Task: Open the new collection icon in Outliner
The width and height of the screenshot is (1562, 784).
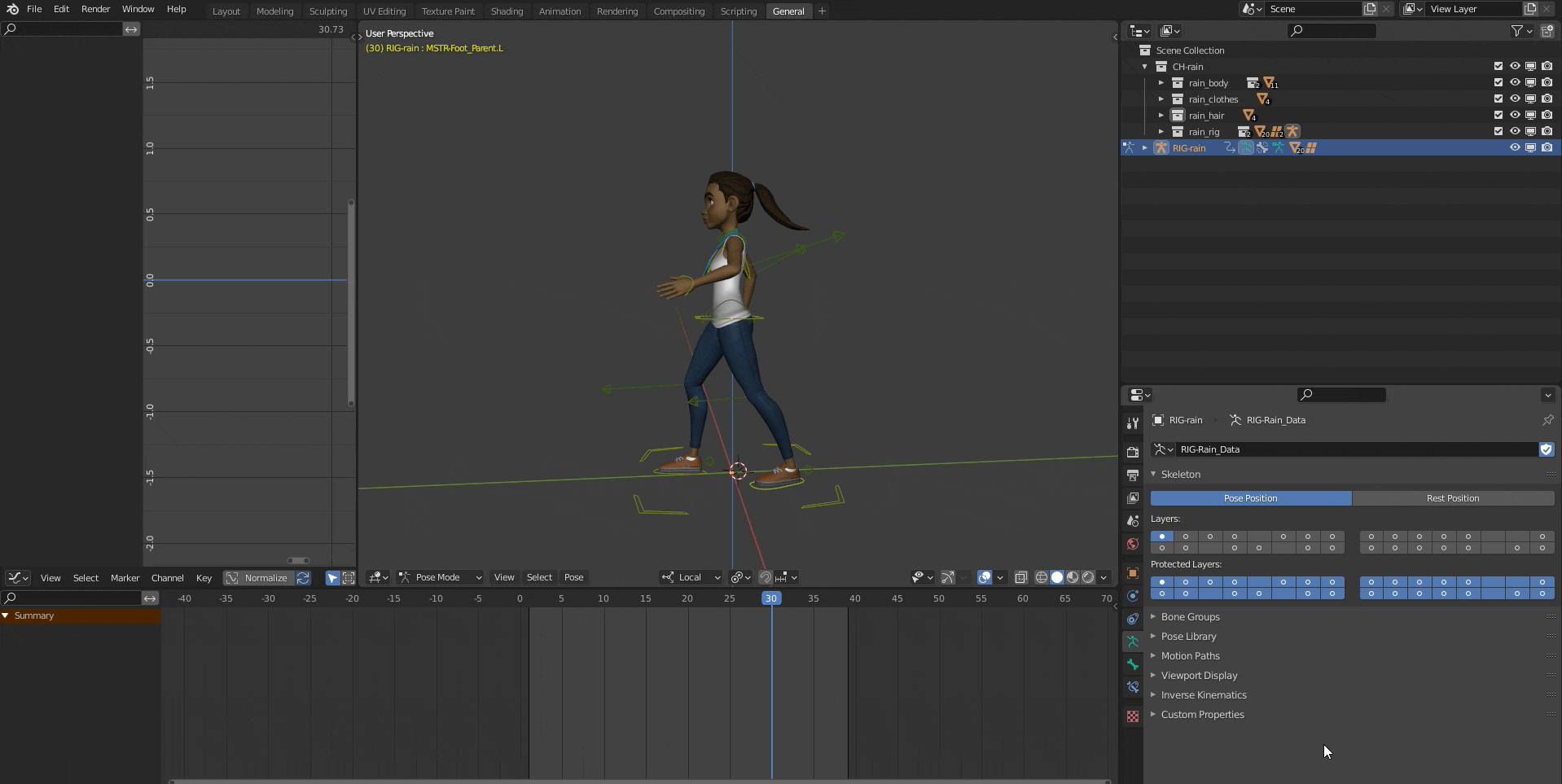Action: pyautogui.click(x=1549, y=30)
